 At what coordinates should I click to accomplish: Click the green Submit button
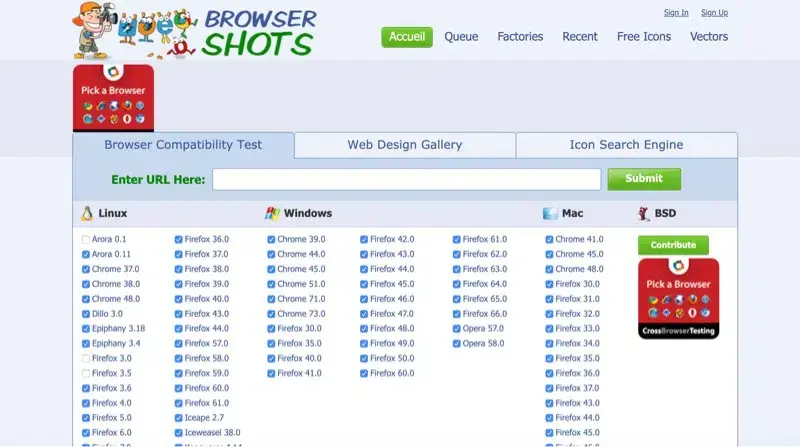click(x=644, y=179)
